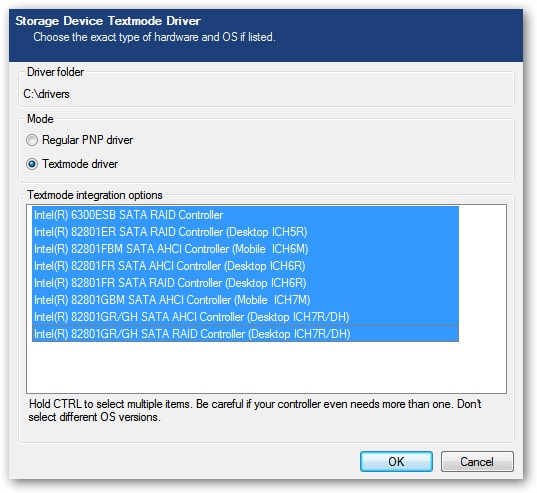537x493 pixels.
Task: Click the Textmode driver label text
Action: (80, 164)
